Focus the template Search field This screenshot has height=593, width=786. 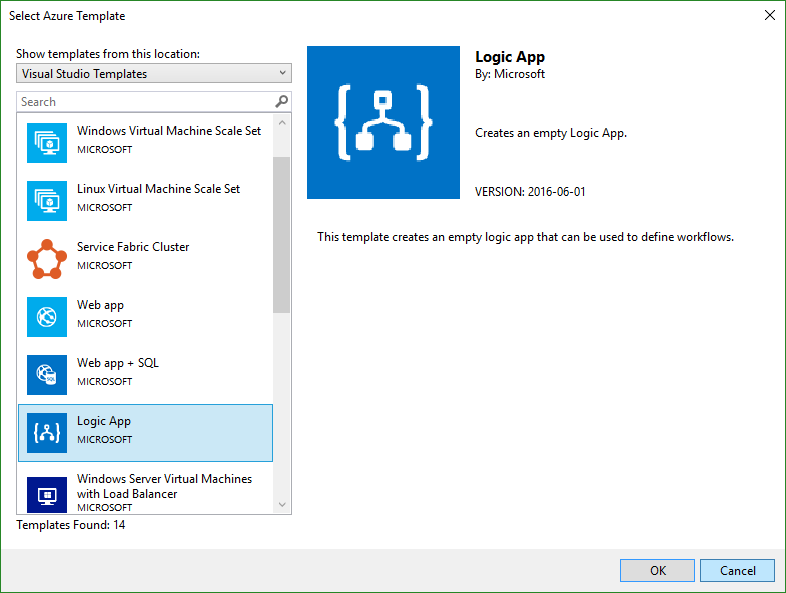[x=145, y=102]
